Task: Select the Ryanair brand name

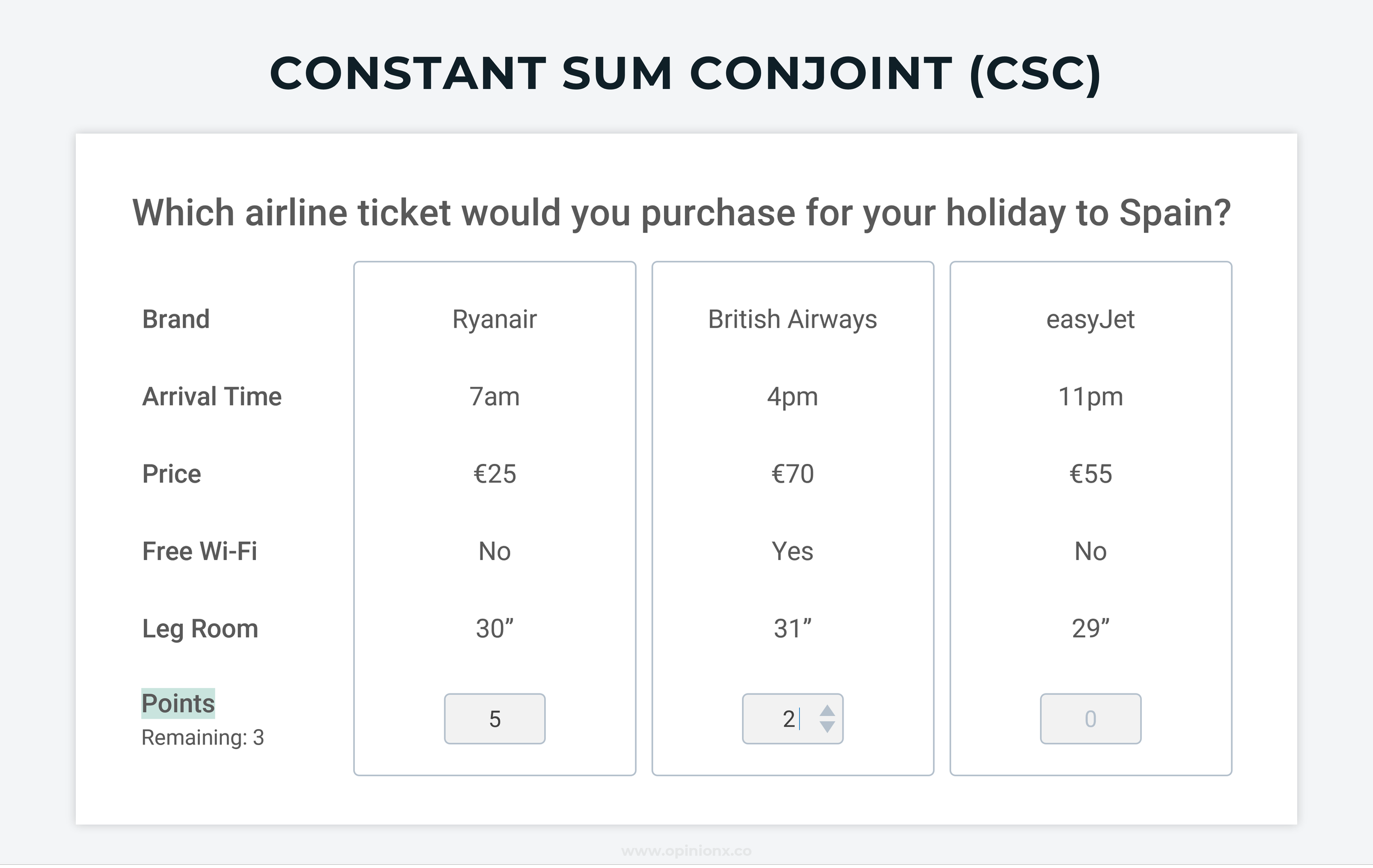Action: tap(494, 319)
